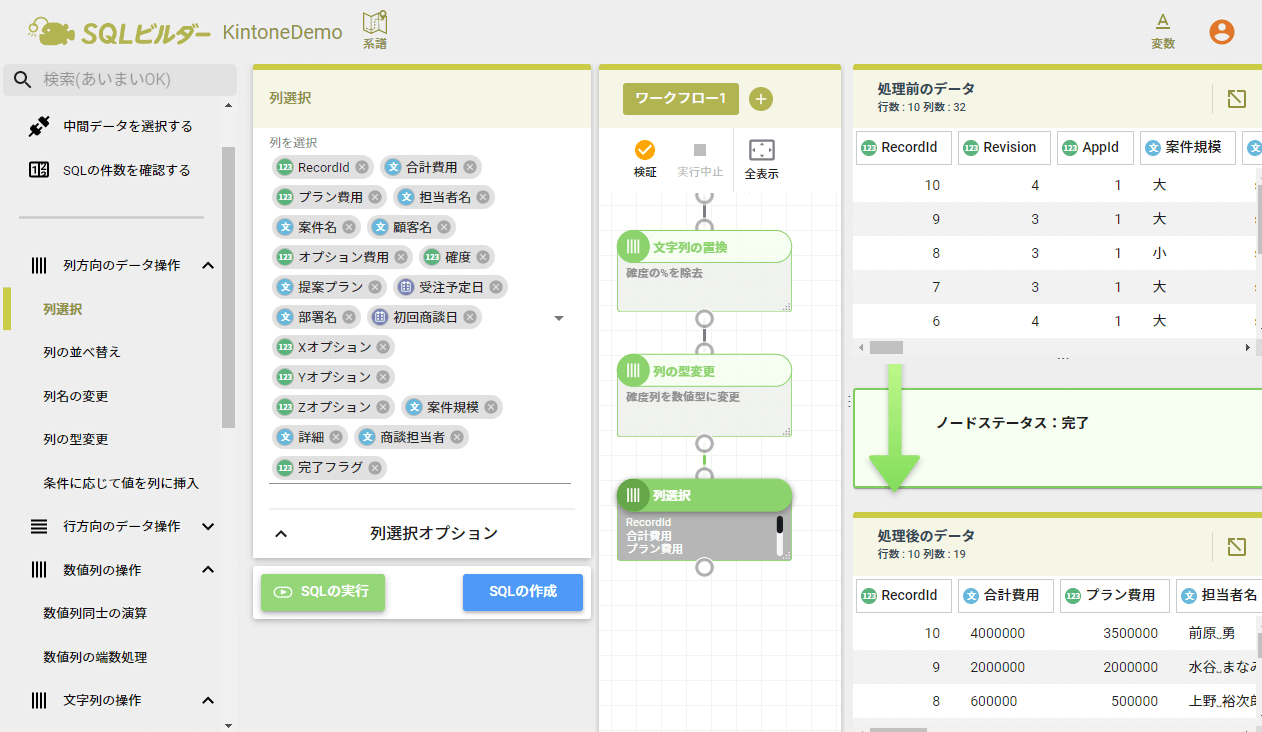Remove the Yオプション chip

(383, 377)
